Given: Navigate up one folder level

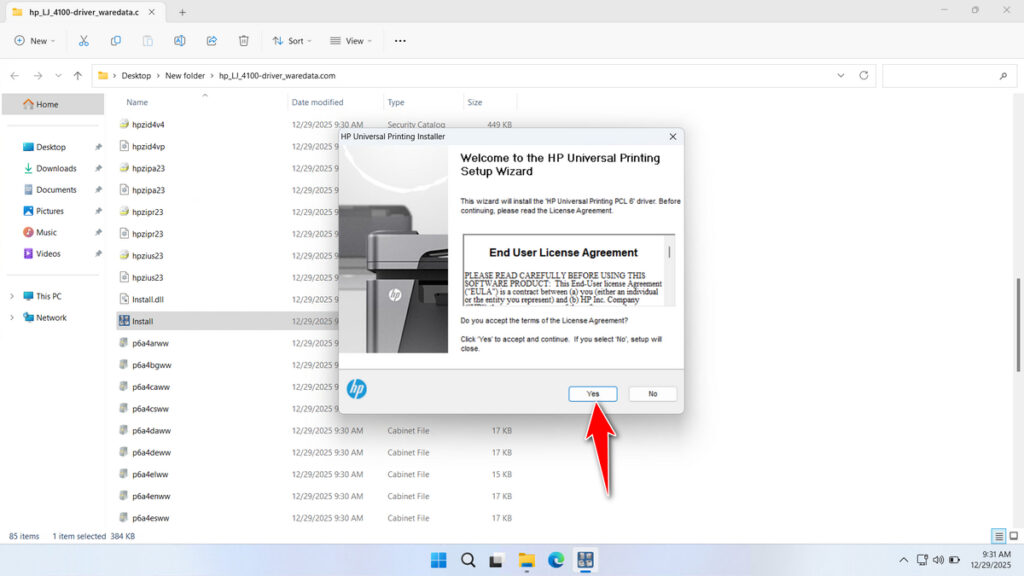Looking at the screenshot, I should tap(79, 75).
